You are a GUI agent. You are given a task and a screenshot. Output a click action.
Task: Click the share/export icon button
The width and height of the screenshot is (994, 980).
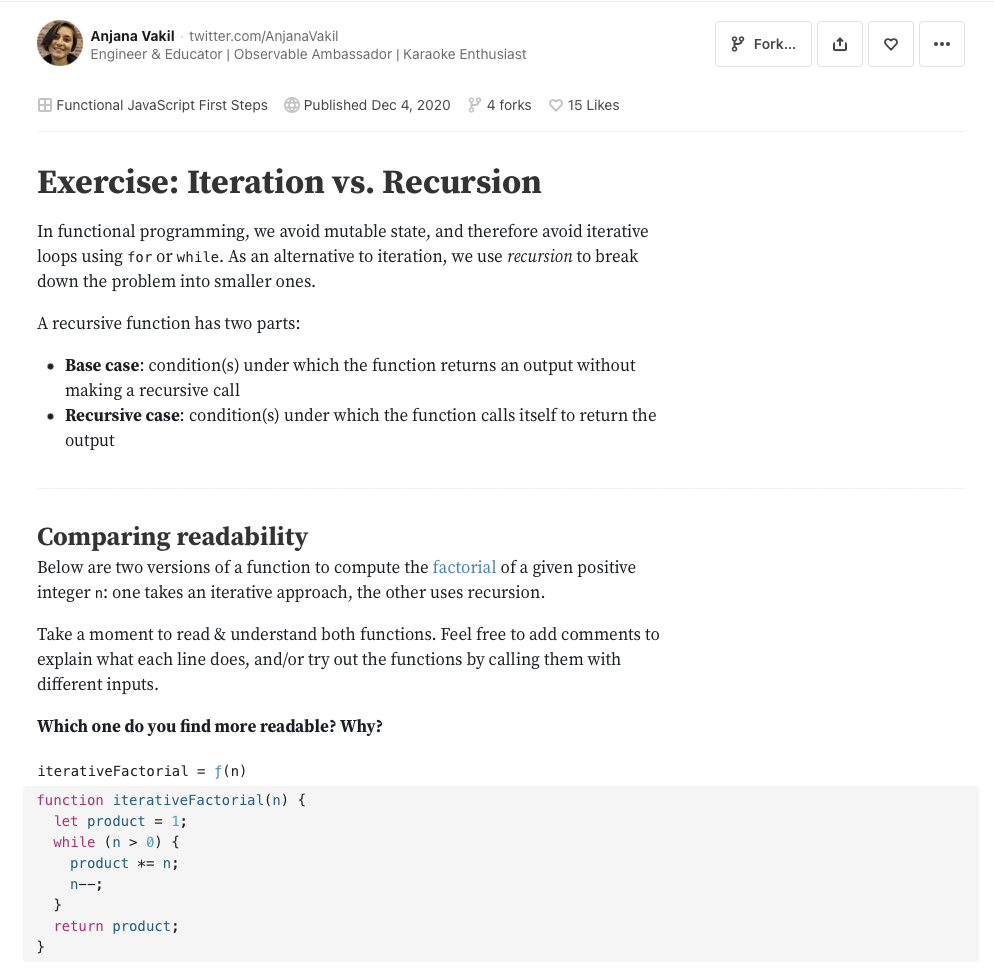pos(839,44)
